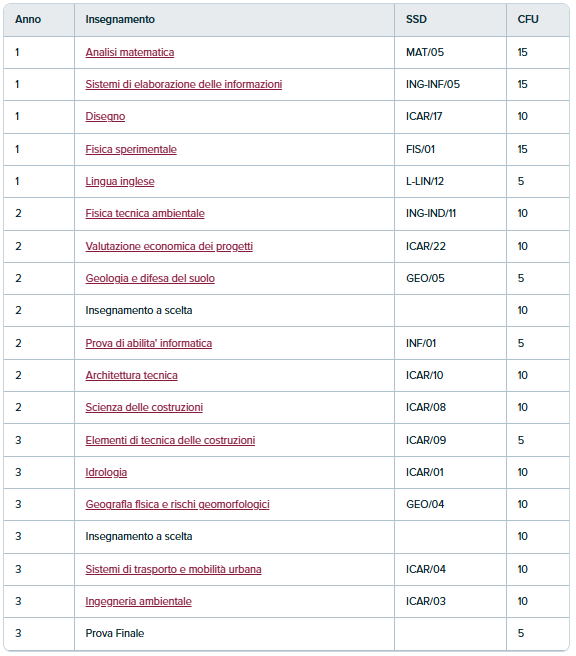
Task: Open Sistemi di elaborazione delle informazioni link
Action: pyautogui.click(x=184, y=84)
